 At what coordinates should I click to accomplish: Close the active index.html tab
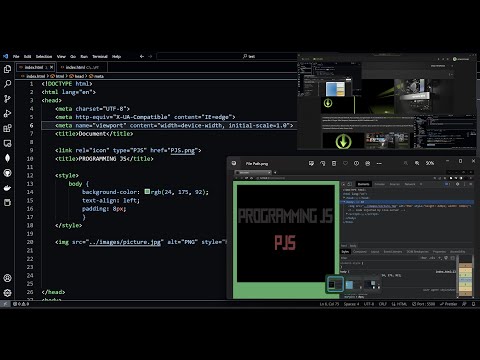pyautogui.click(x=51, y=67)
